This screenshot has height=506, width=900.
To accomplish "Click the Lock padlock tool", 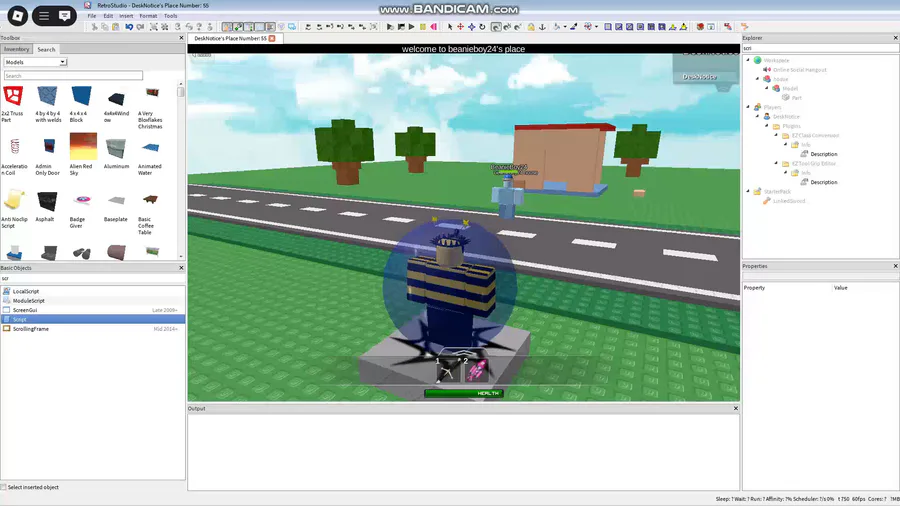I will pyautogui.click(x=531, y=27).
